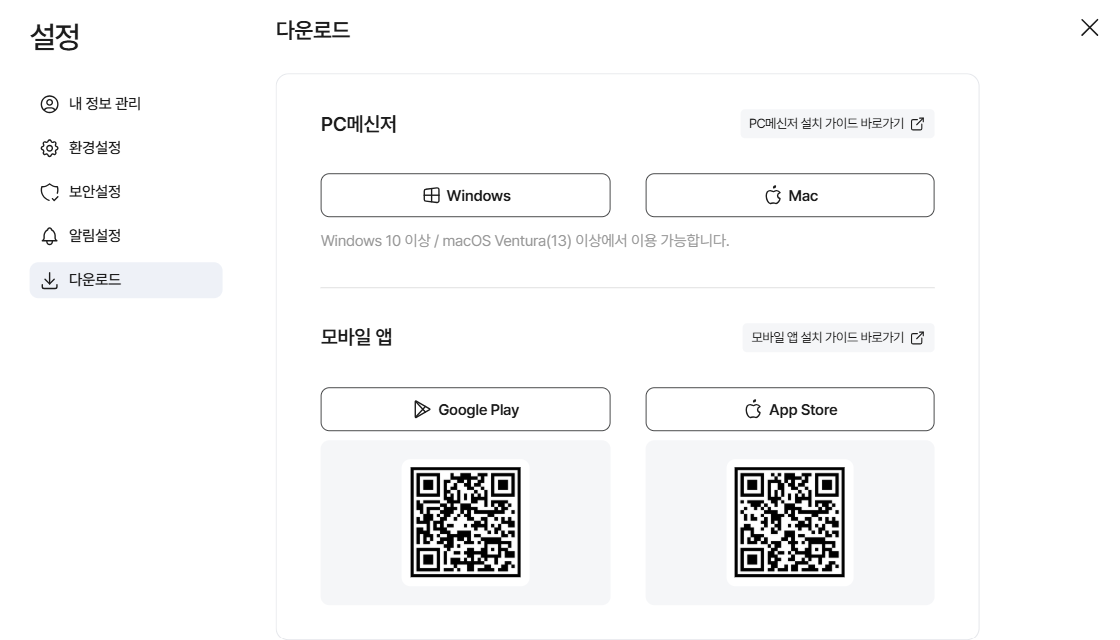Click external link icon in 모바일 앱 guide
Screen dimensions: 1120x640
click(x=917, y=338)
